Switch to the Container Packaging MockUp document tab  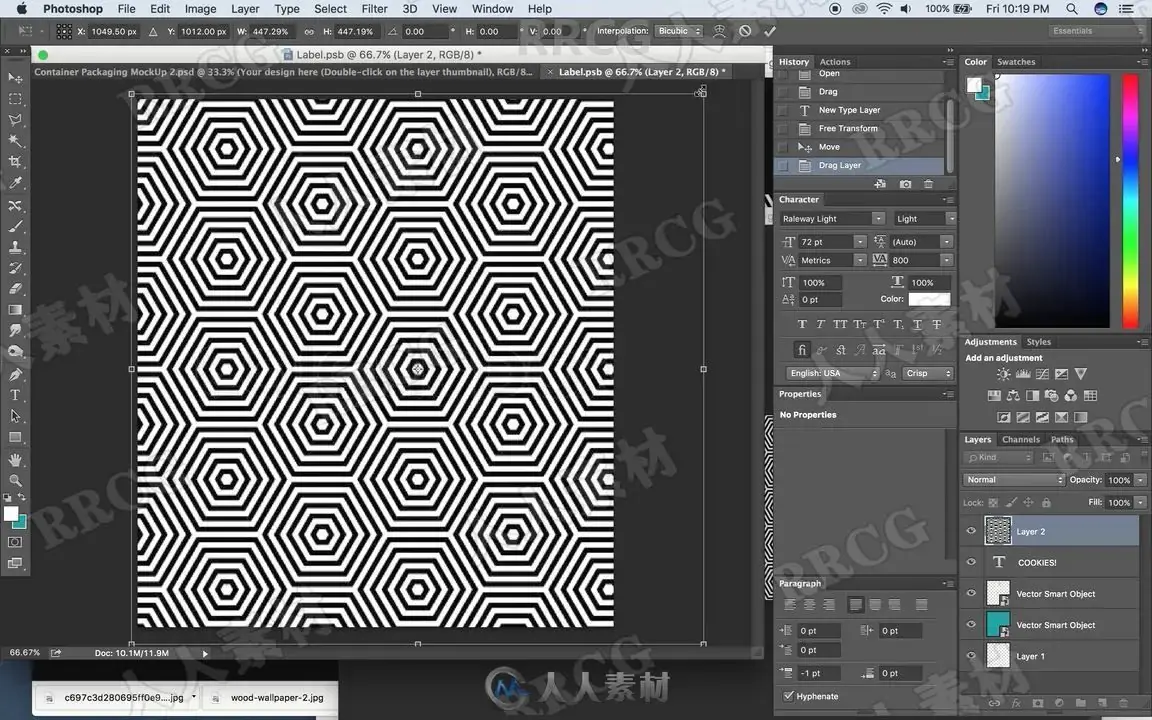point(284,72)
